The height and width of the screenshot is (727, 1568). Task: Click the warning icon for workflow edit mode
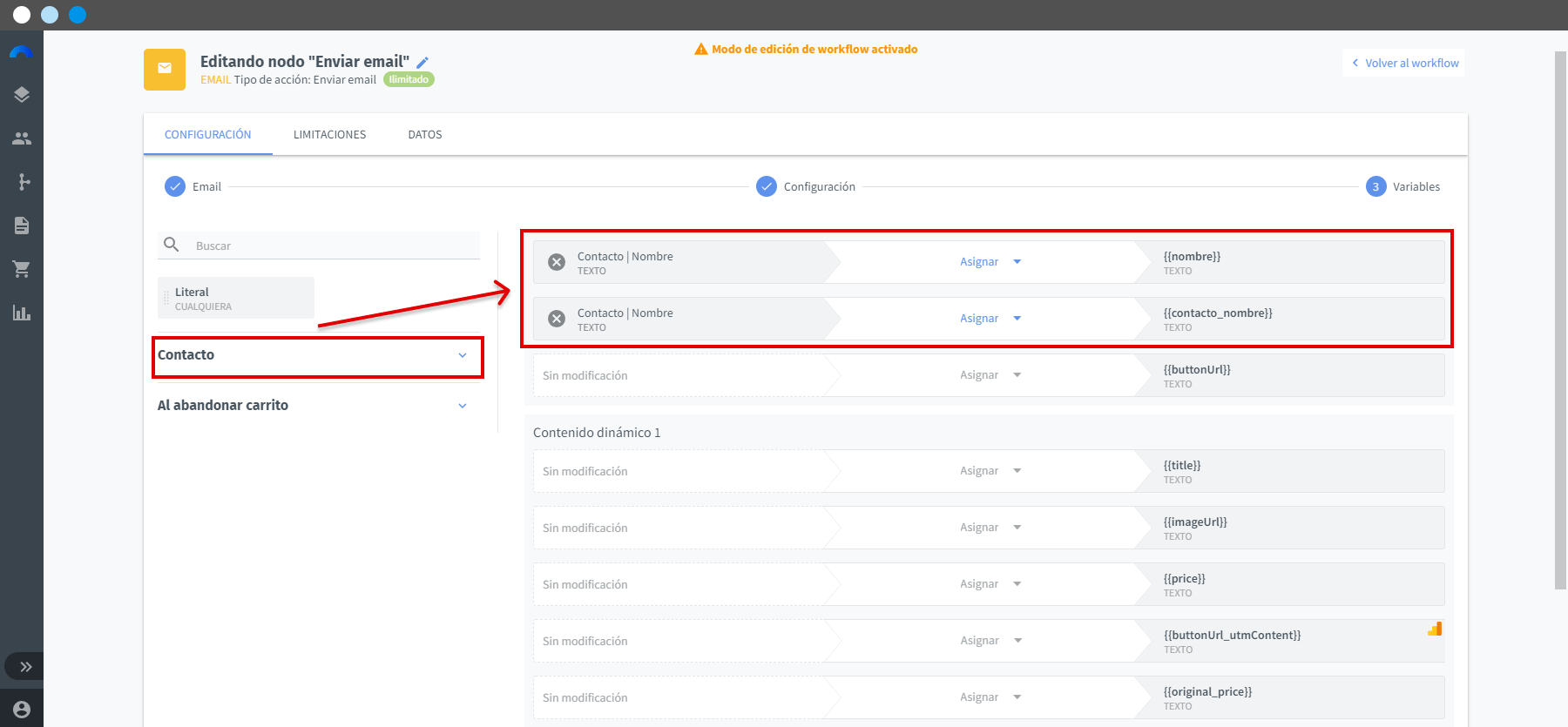click(700, 50)
